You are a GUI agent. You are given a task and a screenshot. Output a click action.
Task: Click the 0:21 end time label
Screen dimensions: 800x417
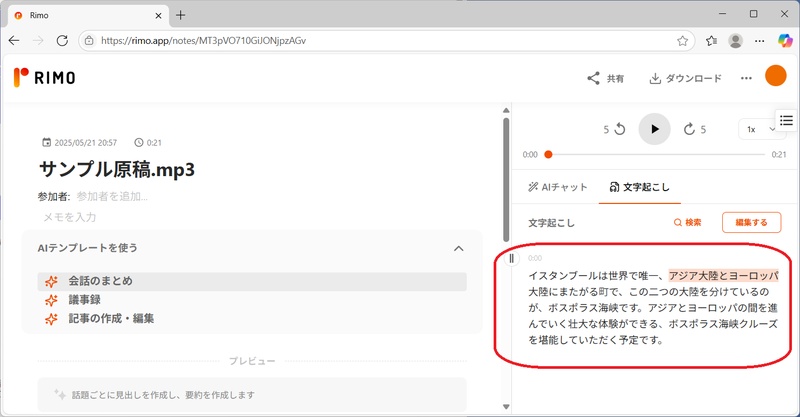tap(779, 154)
